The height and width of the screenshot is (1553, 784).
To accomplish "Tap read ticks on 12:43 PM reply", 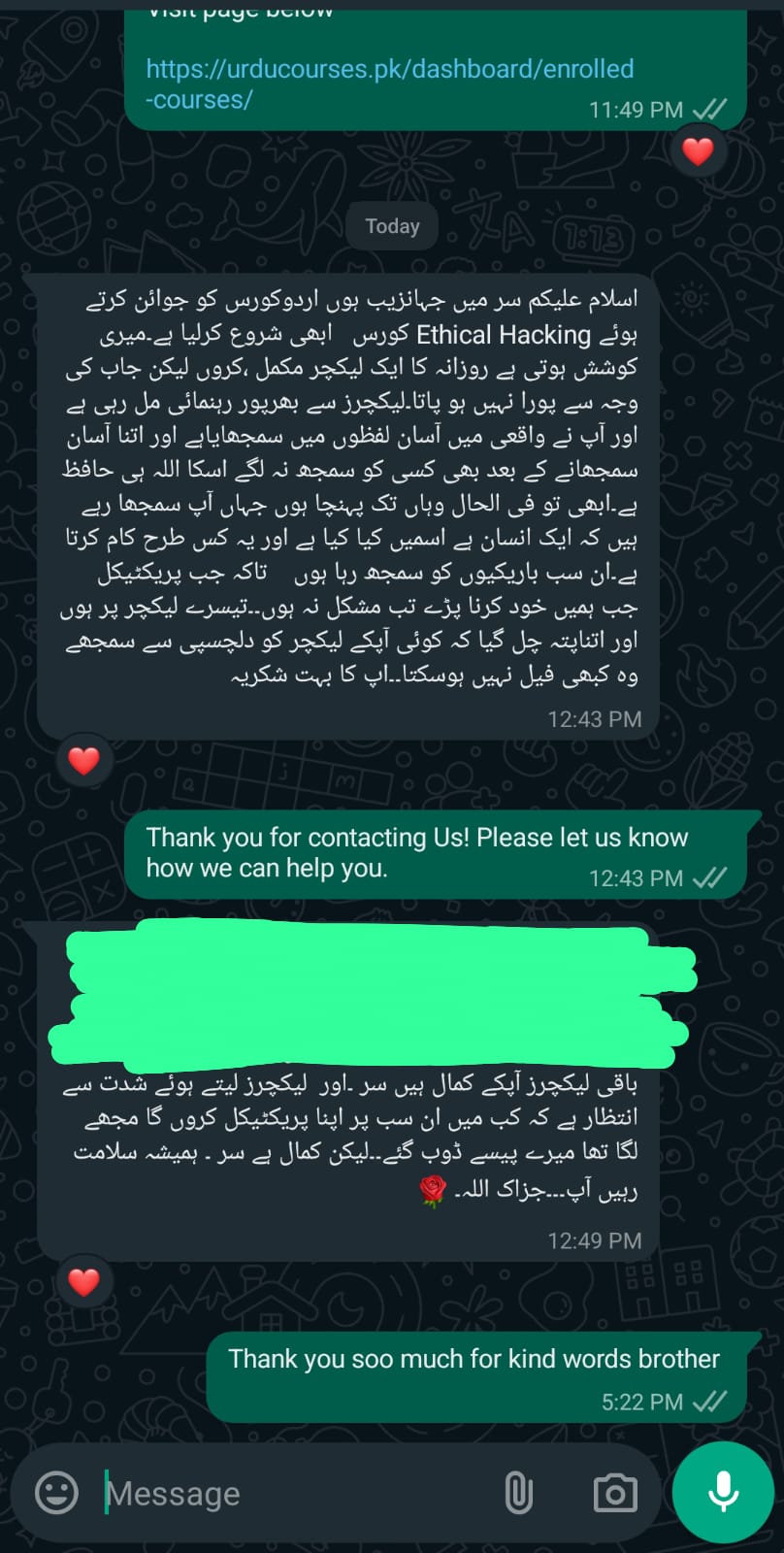I will [x=710, y=877].
